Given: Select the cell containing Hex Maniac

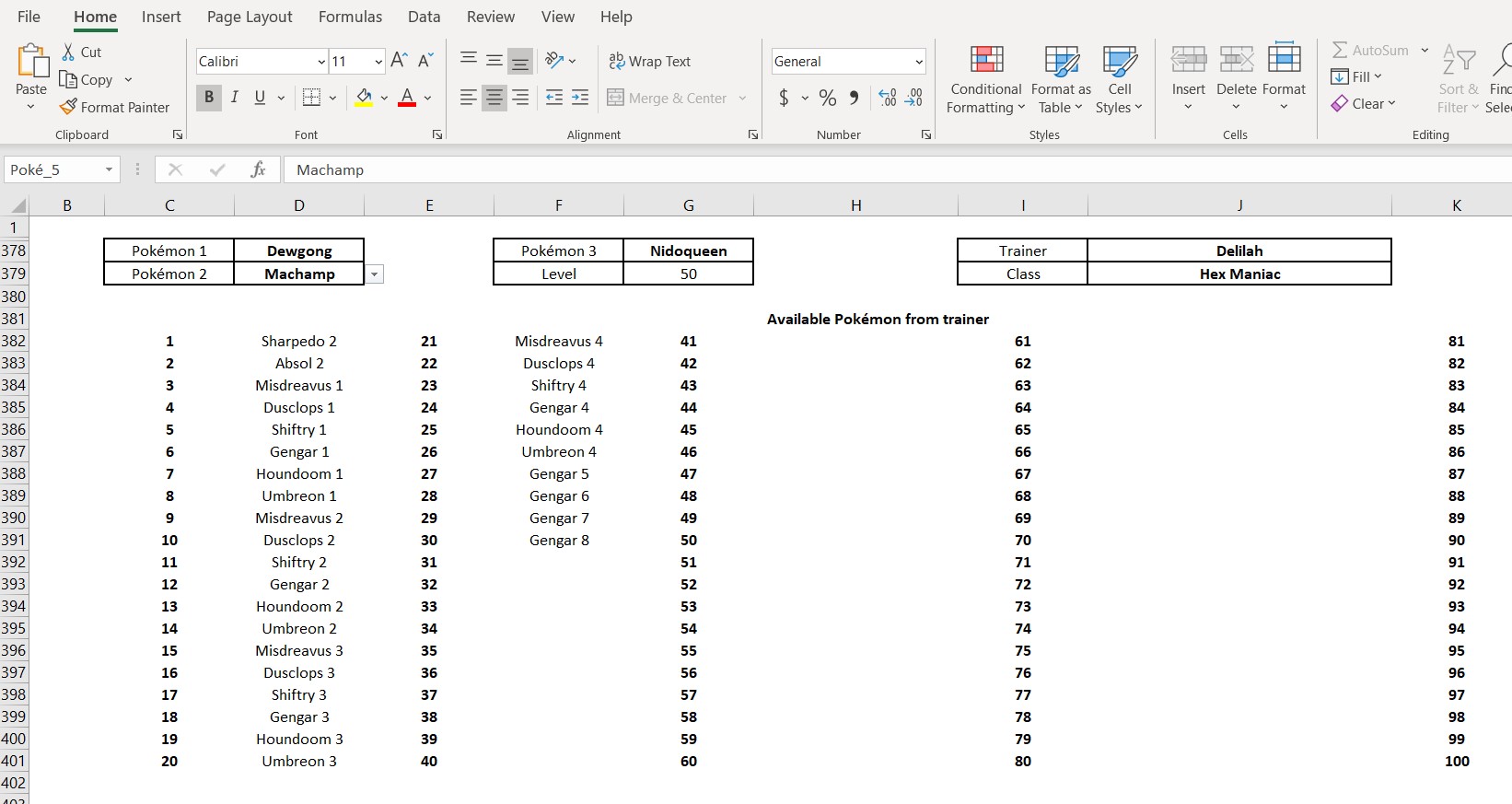Looking at the screenshot, I should pos(1239,274).
